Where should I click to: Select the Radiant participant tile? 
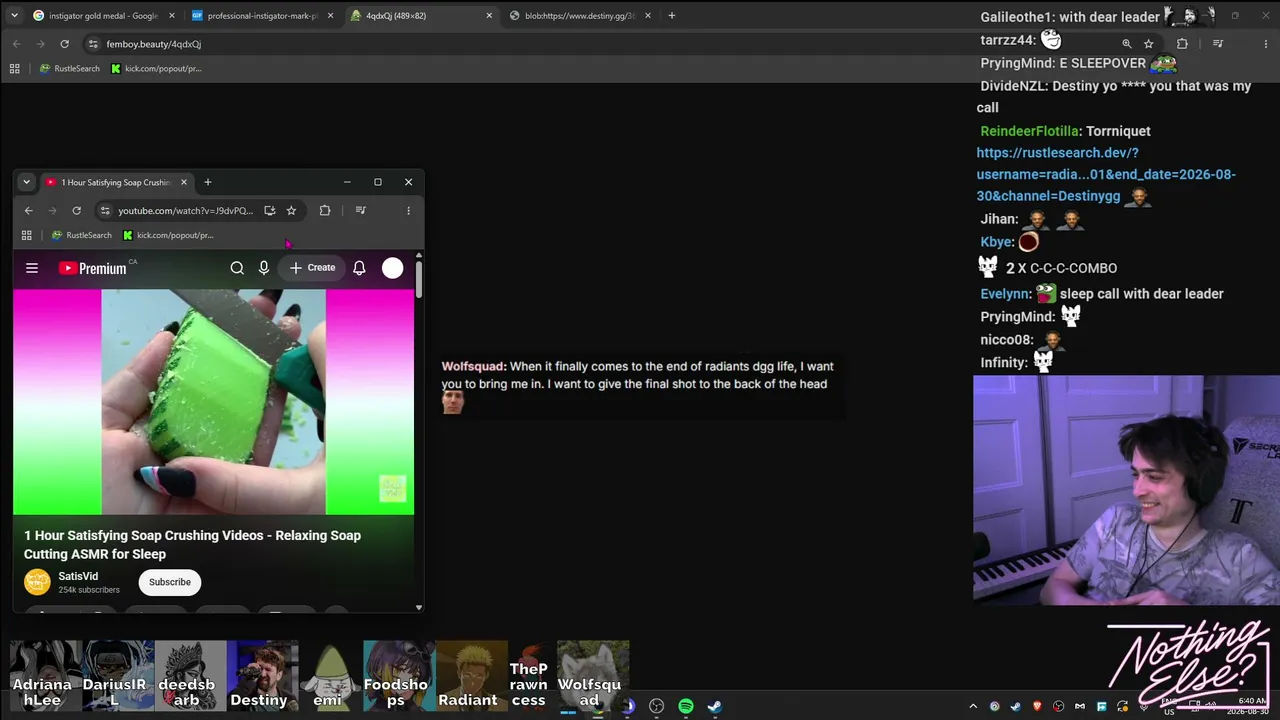click(x=472, y=675)
